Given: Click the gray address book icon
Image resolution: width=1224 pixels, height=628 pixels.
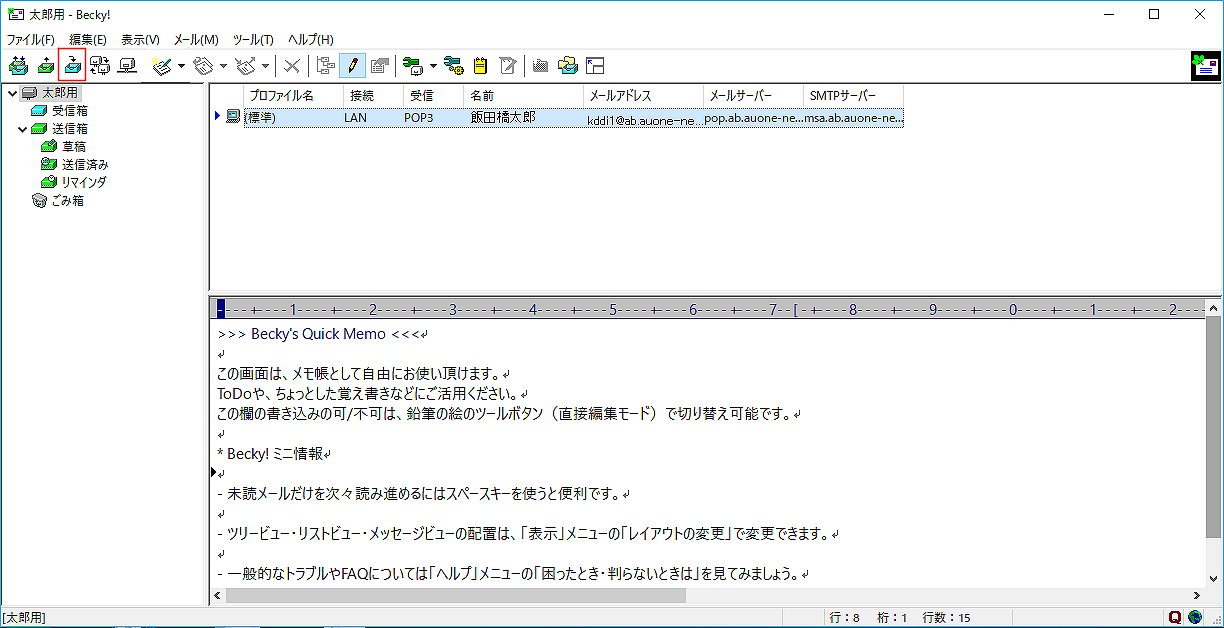Looking at the screenshot, I should point(541,66).
